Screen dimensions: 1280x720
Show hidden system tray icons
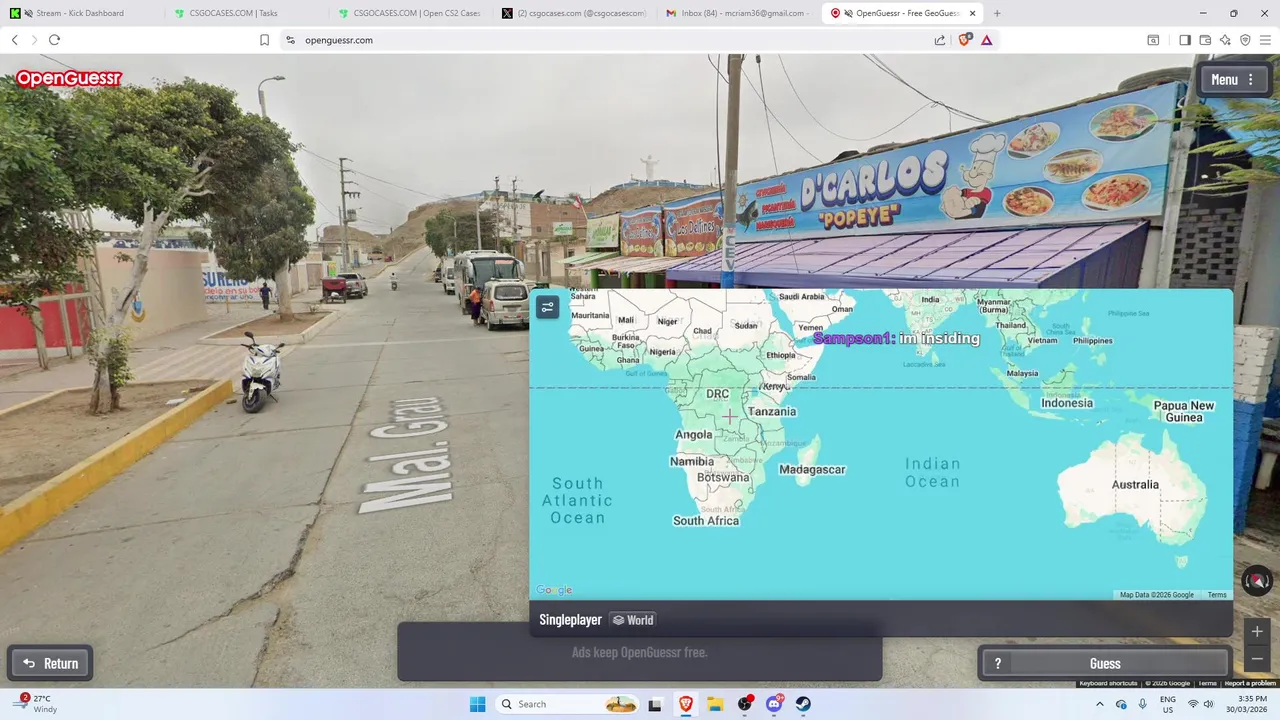pyautogui.click(x=1099, y=704)
